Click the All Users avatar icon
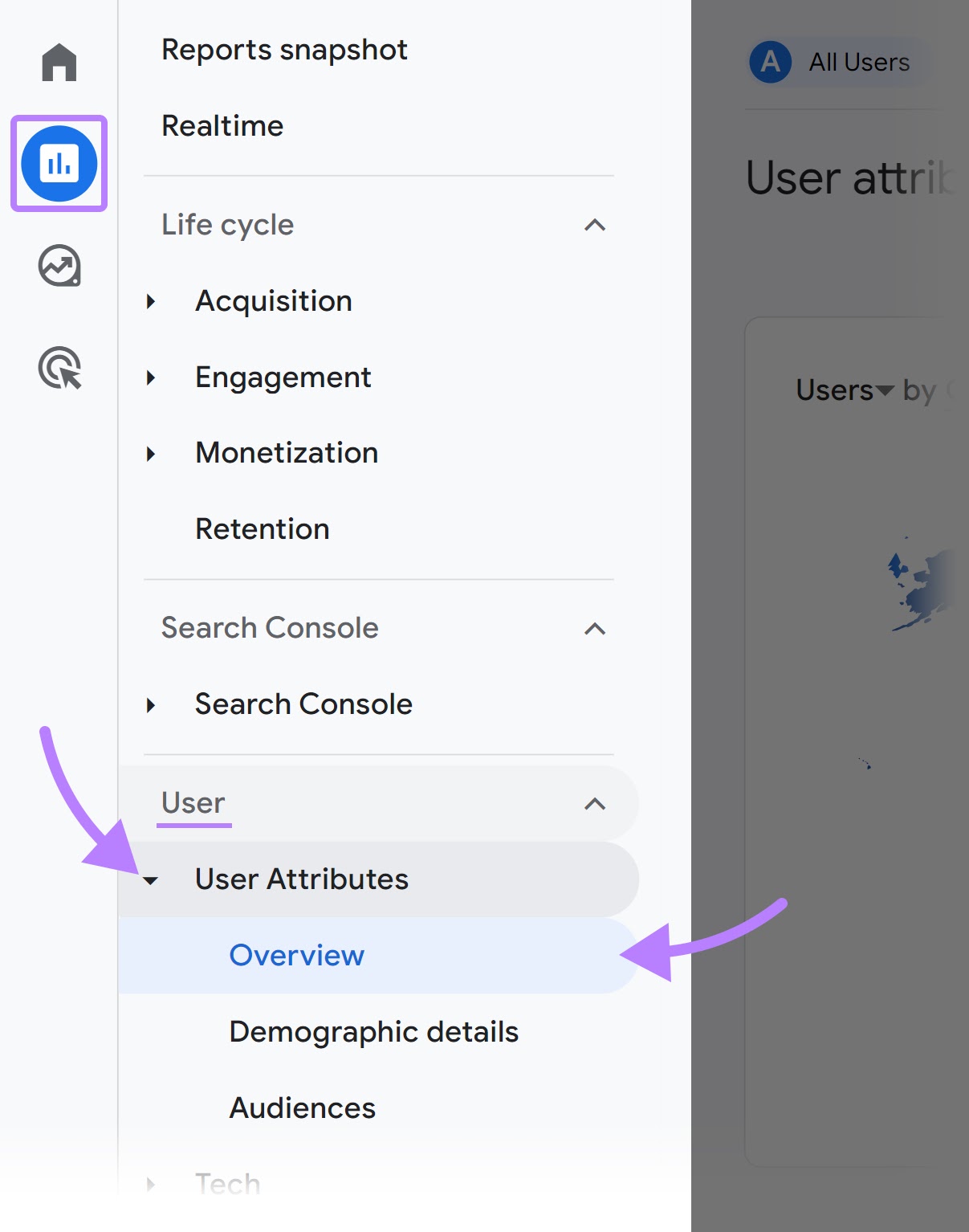969x1232 pixels. pos(771,62)
